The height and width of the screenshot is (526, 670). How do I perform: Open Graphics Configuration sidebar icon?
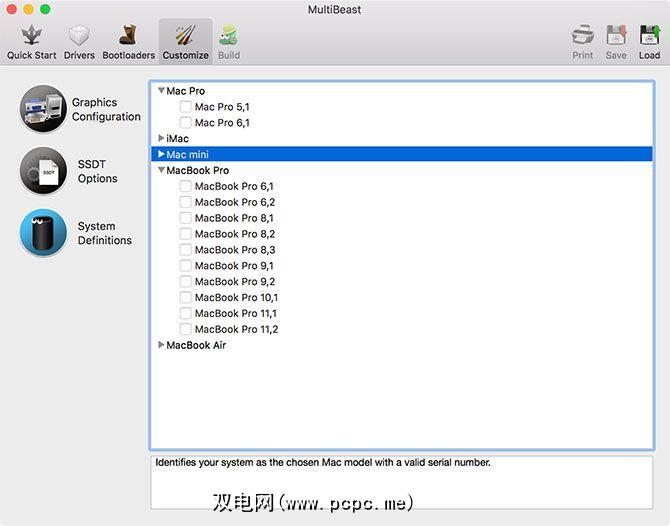pyautogui.click(x=43, y=110)
